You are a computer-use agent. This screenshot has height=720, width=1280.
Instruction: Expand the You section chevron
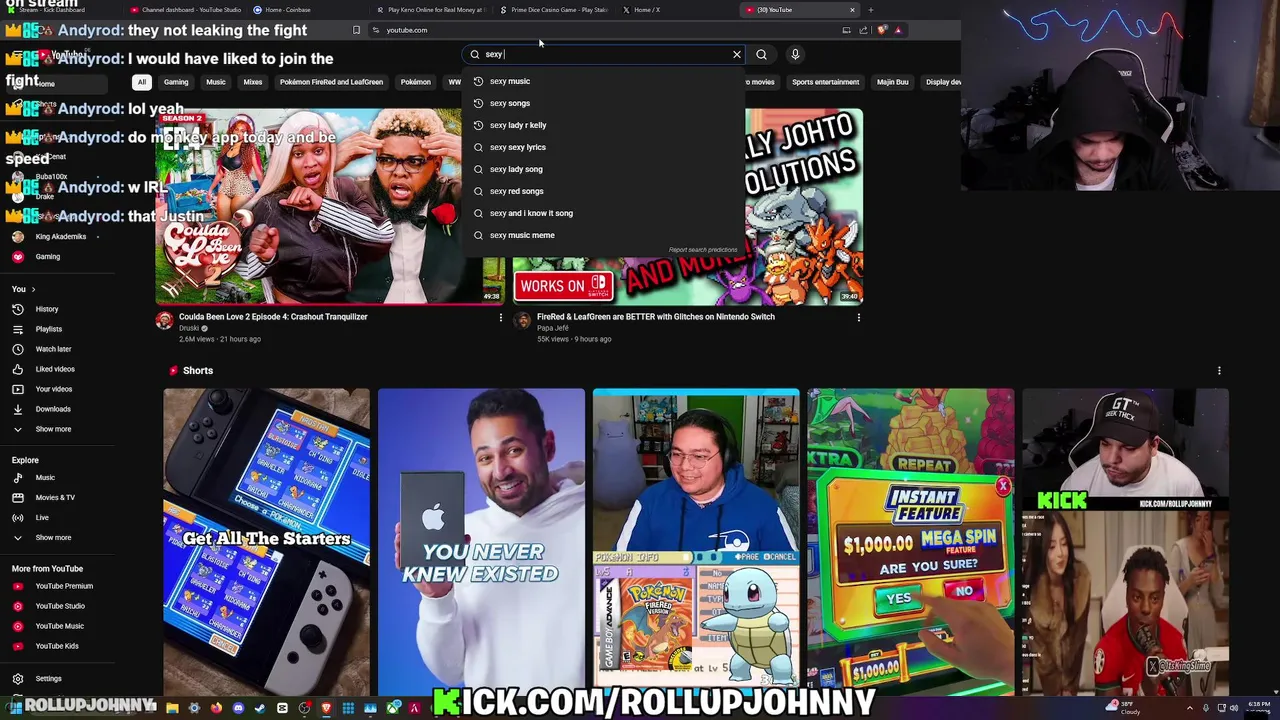click(33, 289)
